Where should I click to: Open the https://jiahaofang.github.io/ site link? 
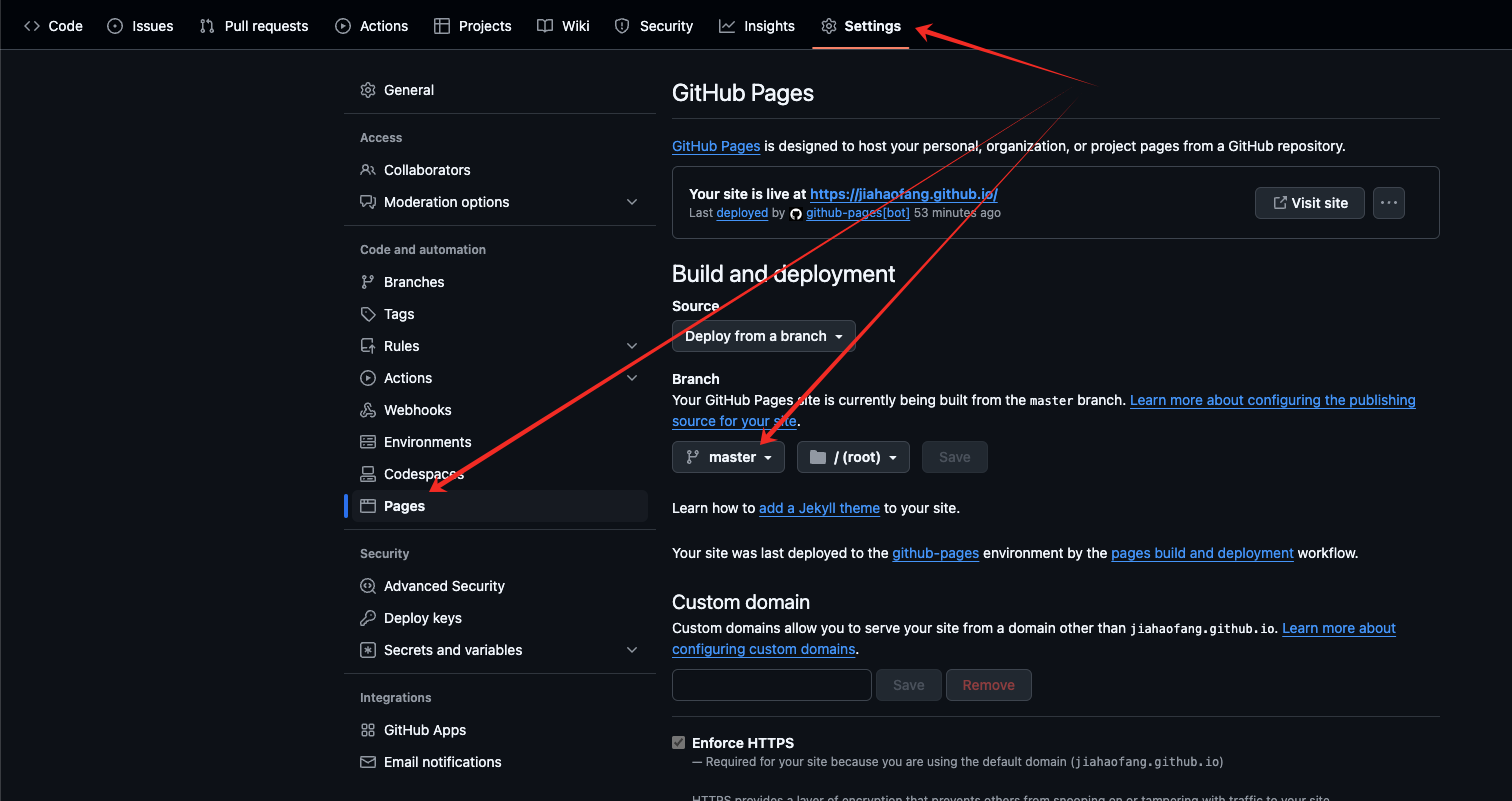pyautogui.click(x=904, y=195)
